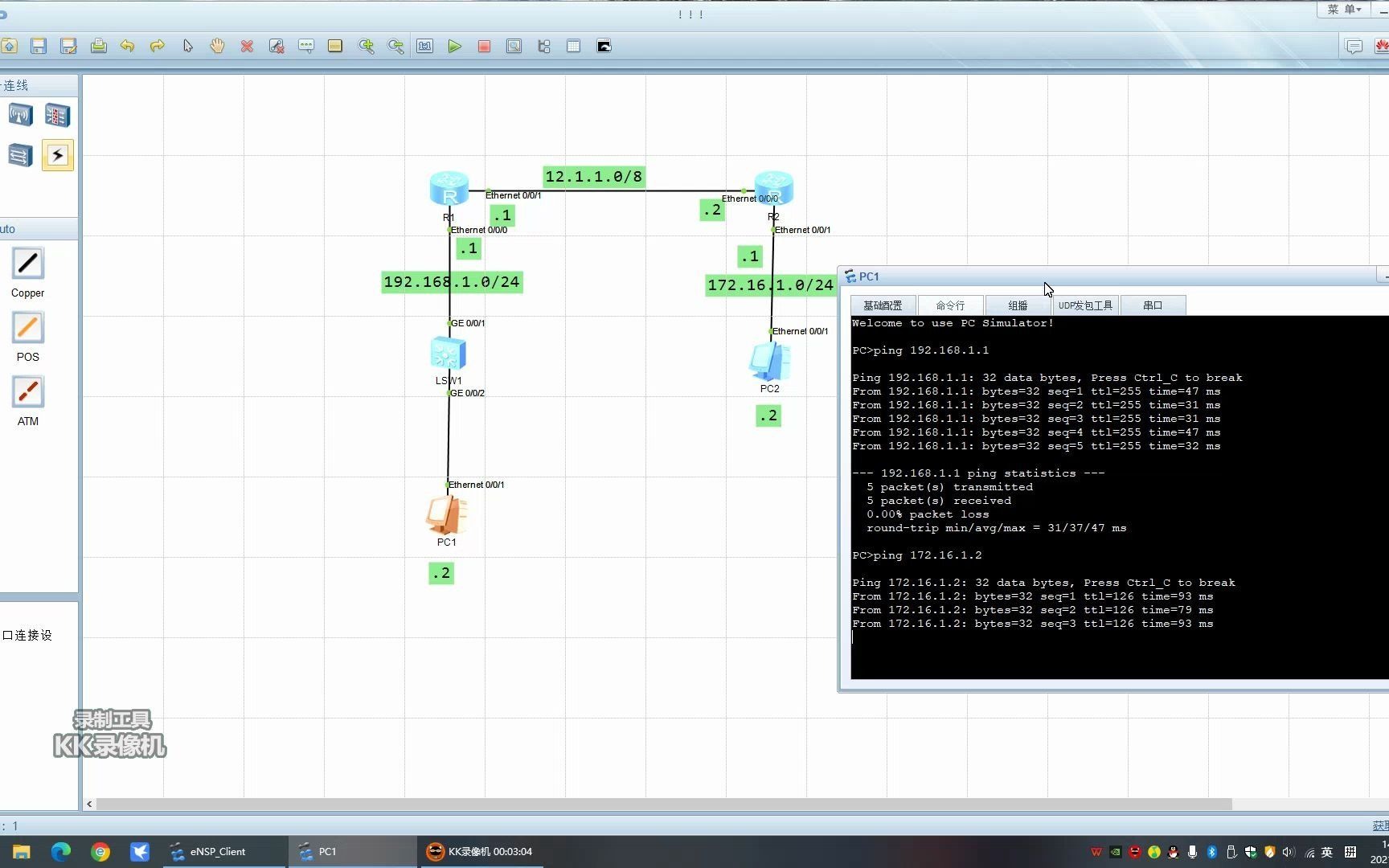Screen dimensions: 1389x868
Task: Select the Copper connection tool
Action: pos(27,264)
